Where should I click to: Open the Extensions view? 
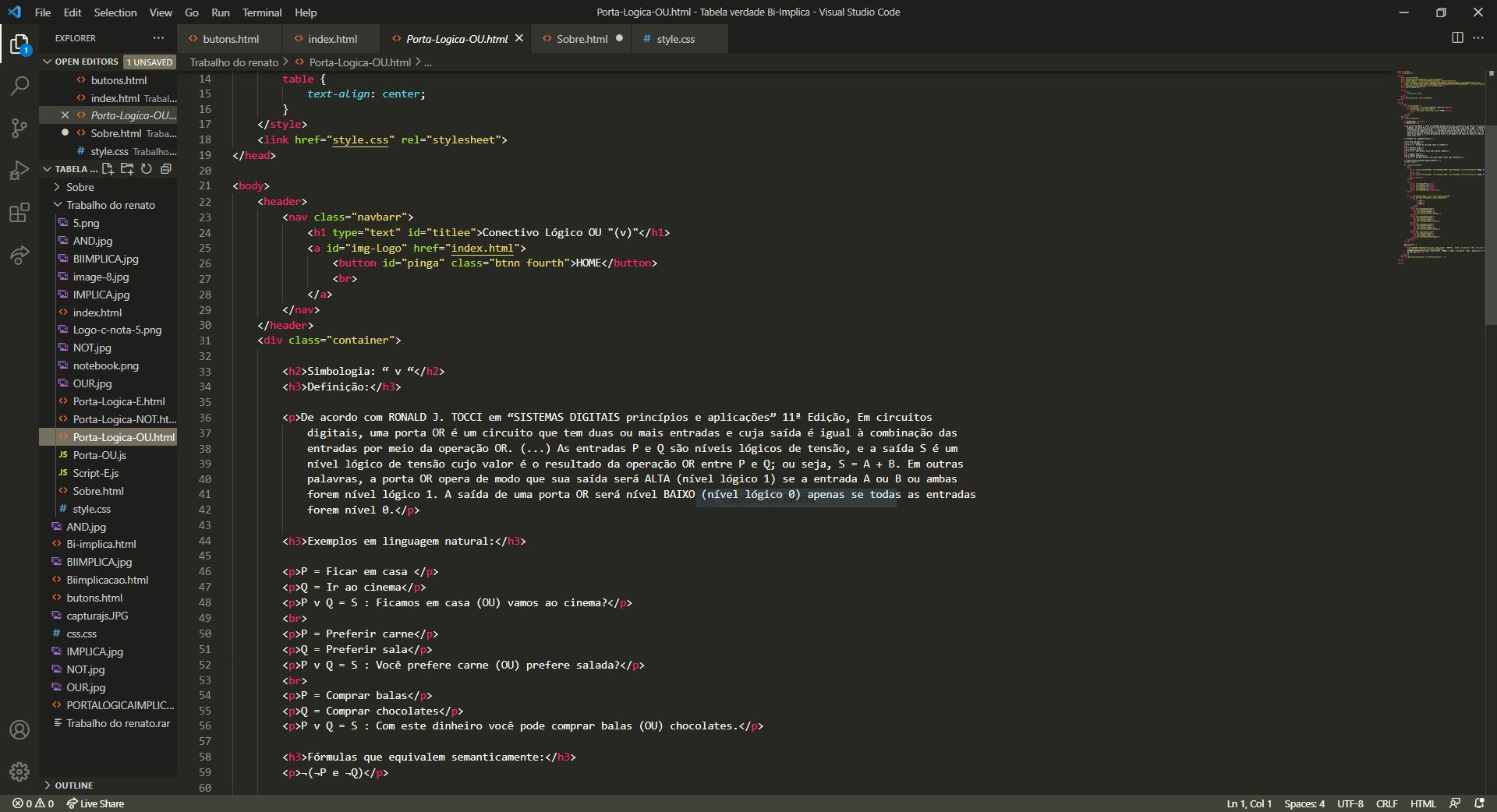click(x=19, y=212)
